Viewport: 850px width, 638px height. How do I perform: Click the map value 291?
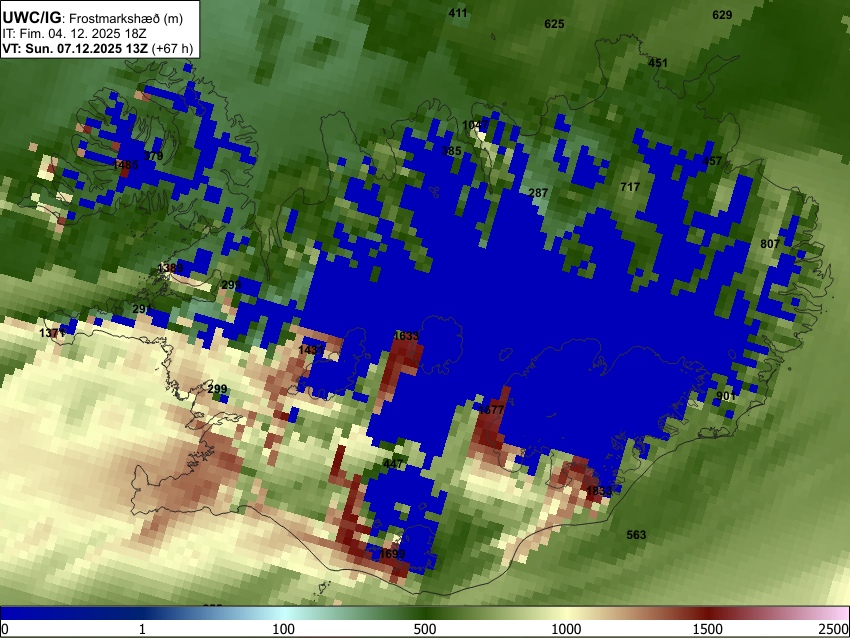(x=142, y=309)
